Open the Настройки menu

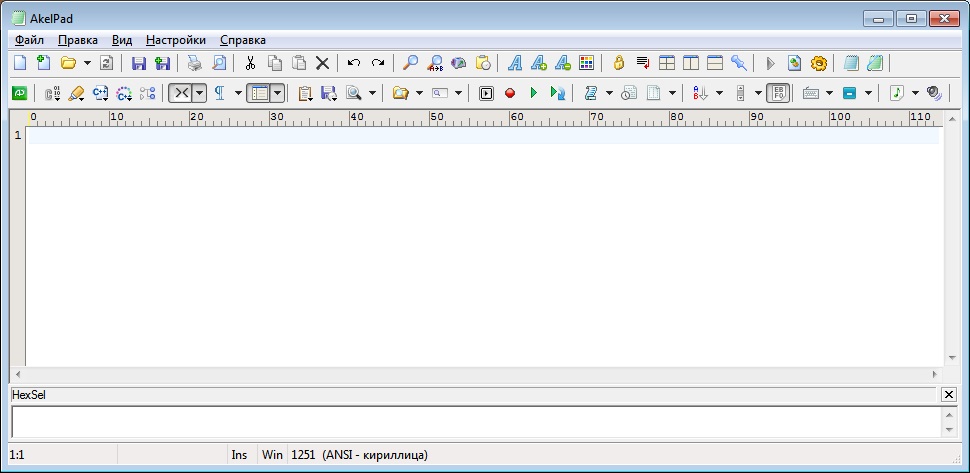(175, 40)
